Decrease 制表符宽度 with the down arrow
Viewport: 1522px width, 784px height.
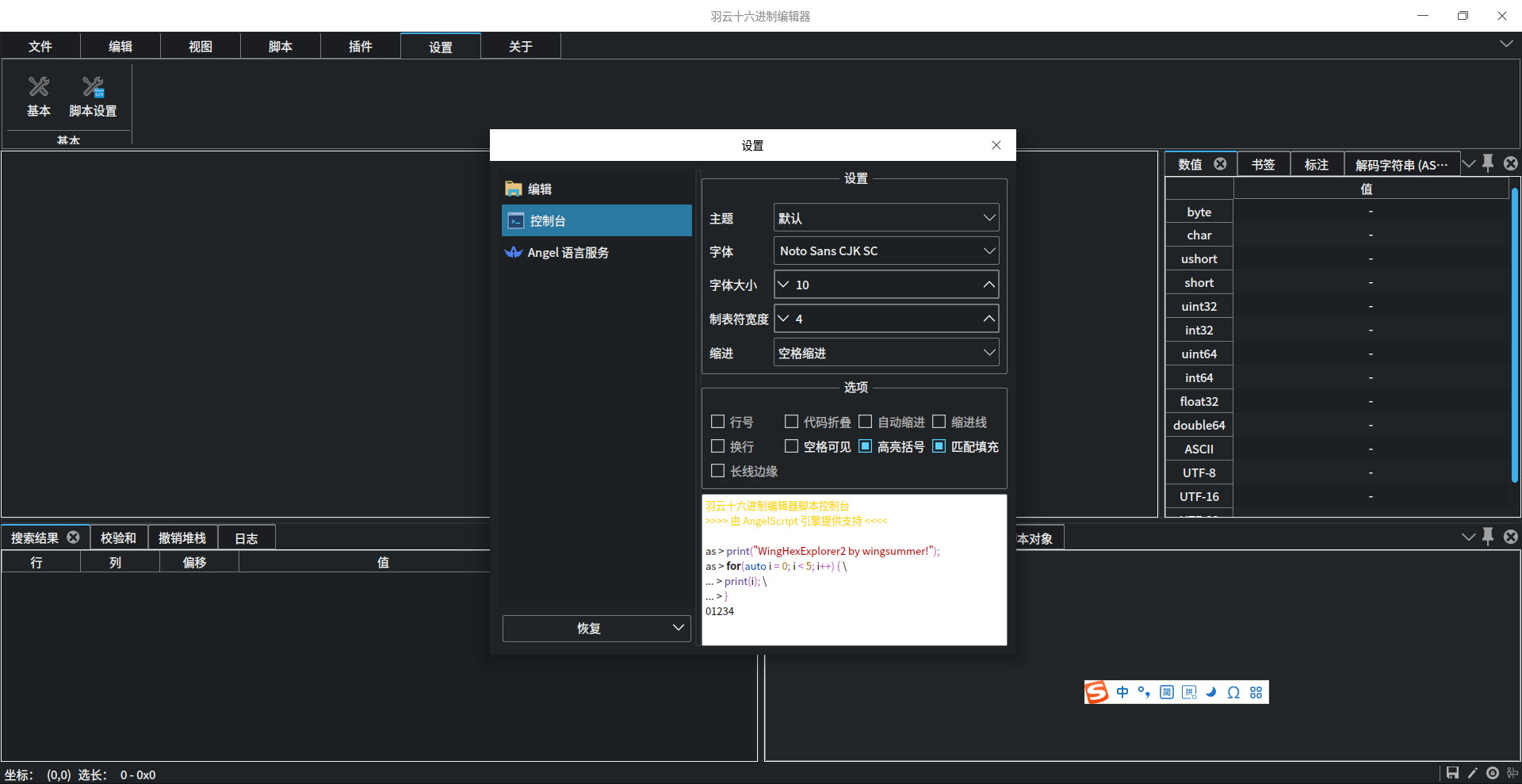point(784,319)
